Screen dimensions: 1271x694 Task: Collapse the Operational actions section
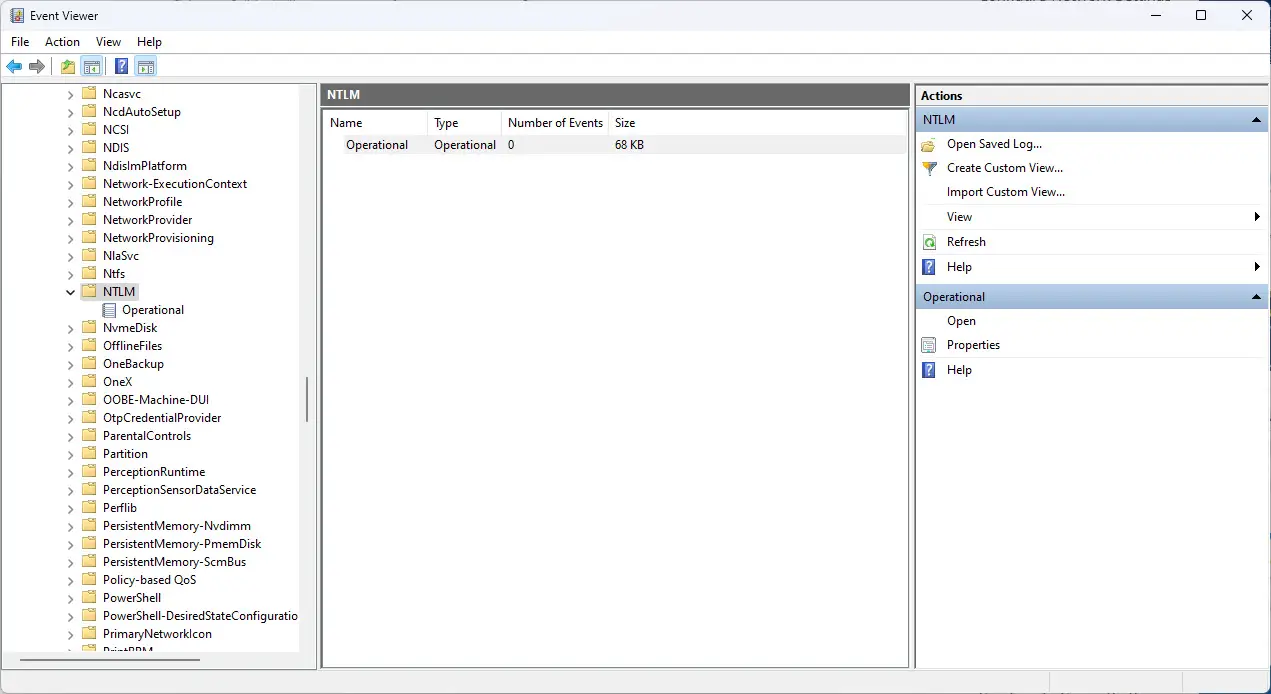(x=1257, y=296)
